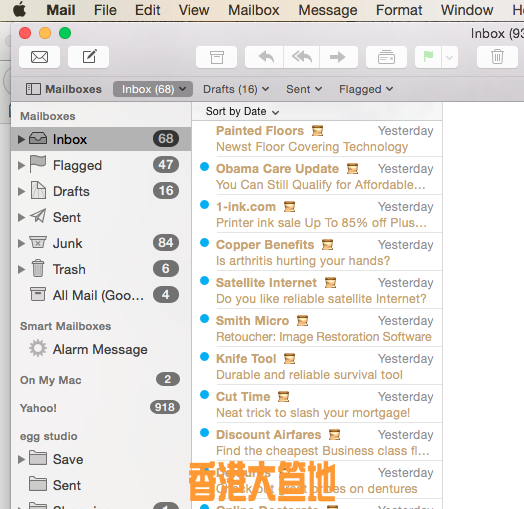The height and width of the screenshot is (509, 524).
Task: Open the flag color dropdown arrow
Action: click(x=450, y=57)
